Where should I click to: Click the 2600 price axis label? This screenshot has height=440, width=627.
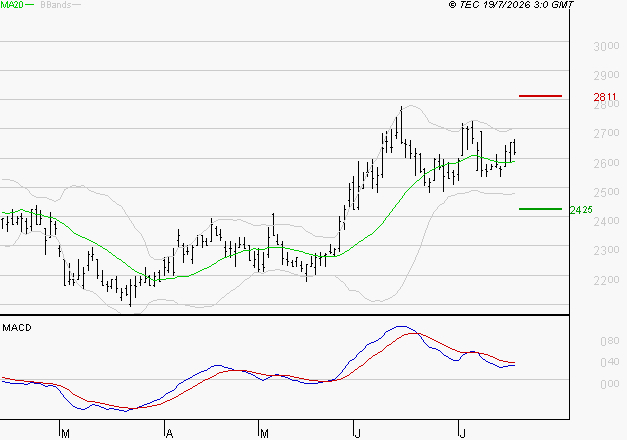click(606, 163)
